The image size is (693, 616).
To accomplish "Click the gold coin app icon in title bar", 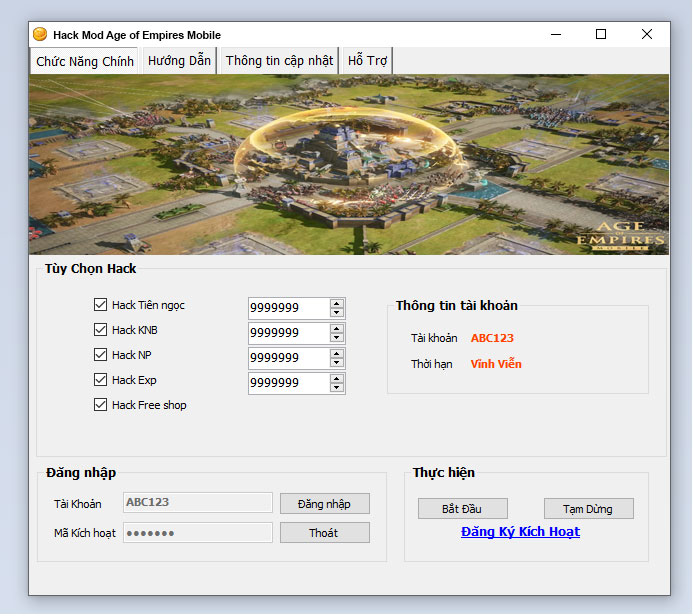I will [x=40, y=34].
